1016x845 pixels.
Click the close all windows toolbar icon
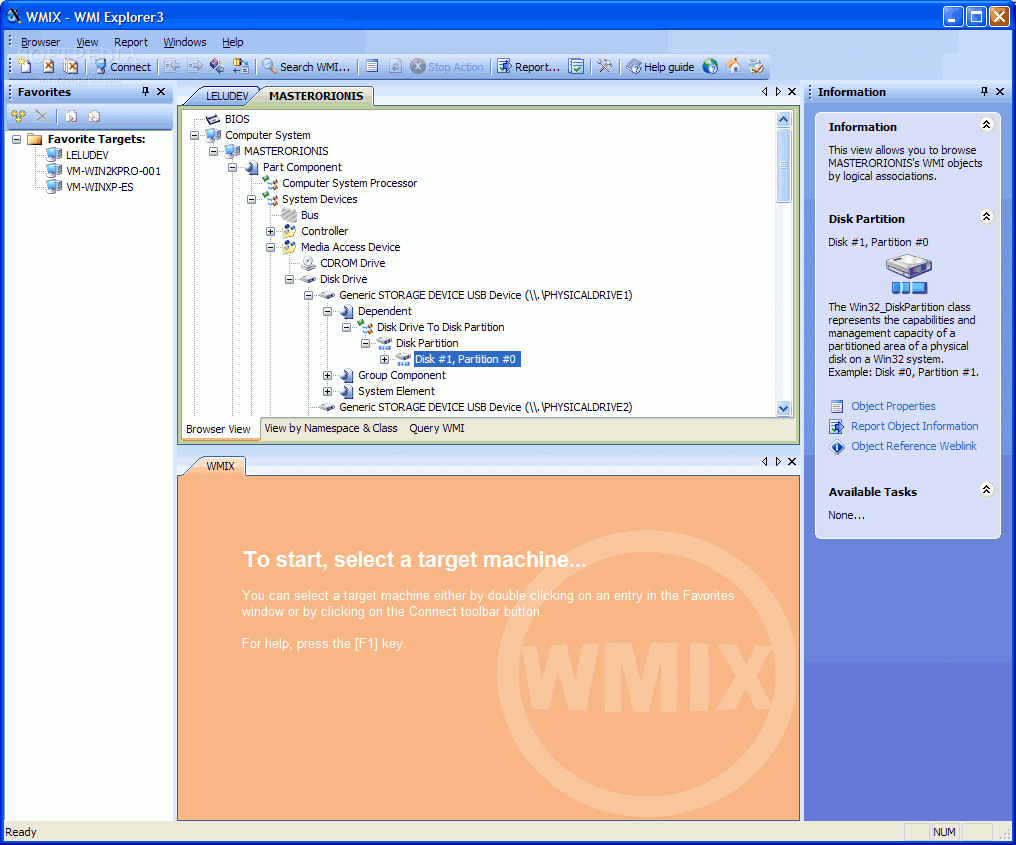(x=71, y=66)
